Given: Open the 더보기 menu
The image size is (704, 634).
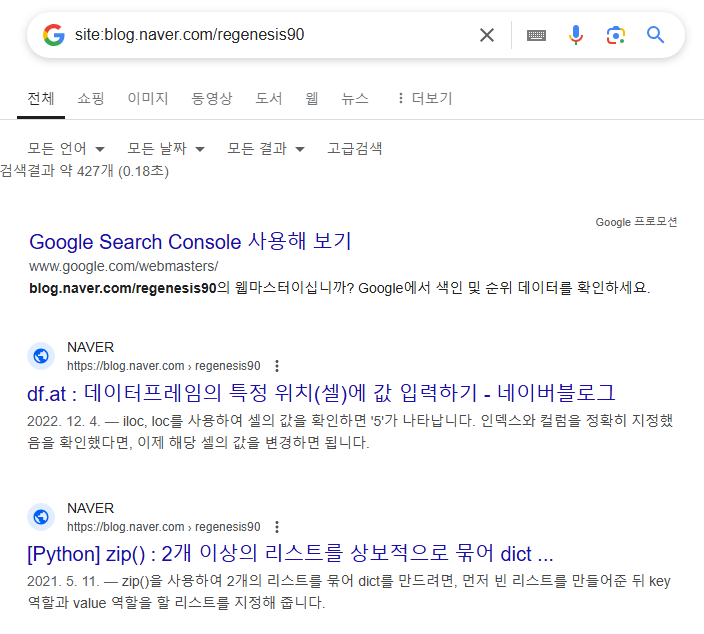Looking at the screenshot, I should [x=425, y=98].
